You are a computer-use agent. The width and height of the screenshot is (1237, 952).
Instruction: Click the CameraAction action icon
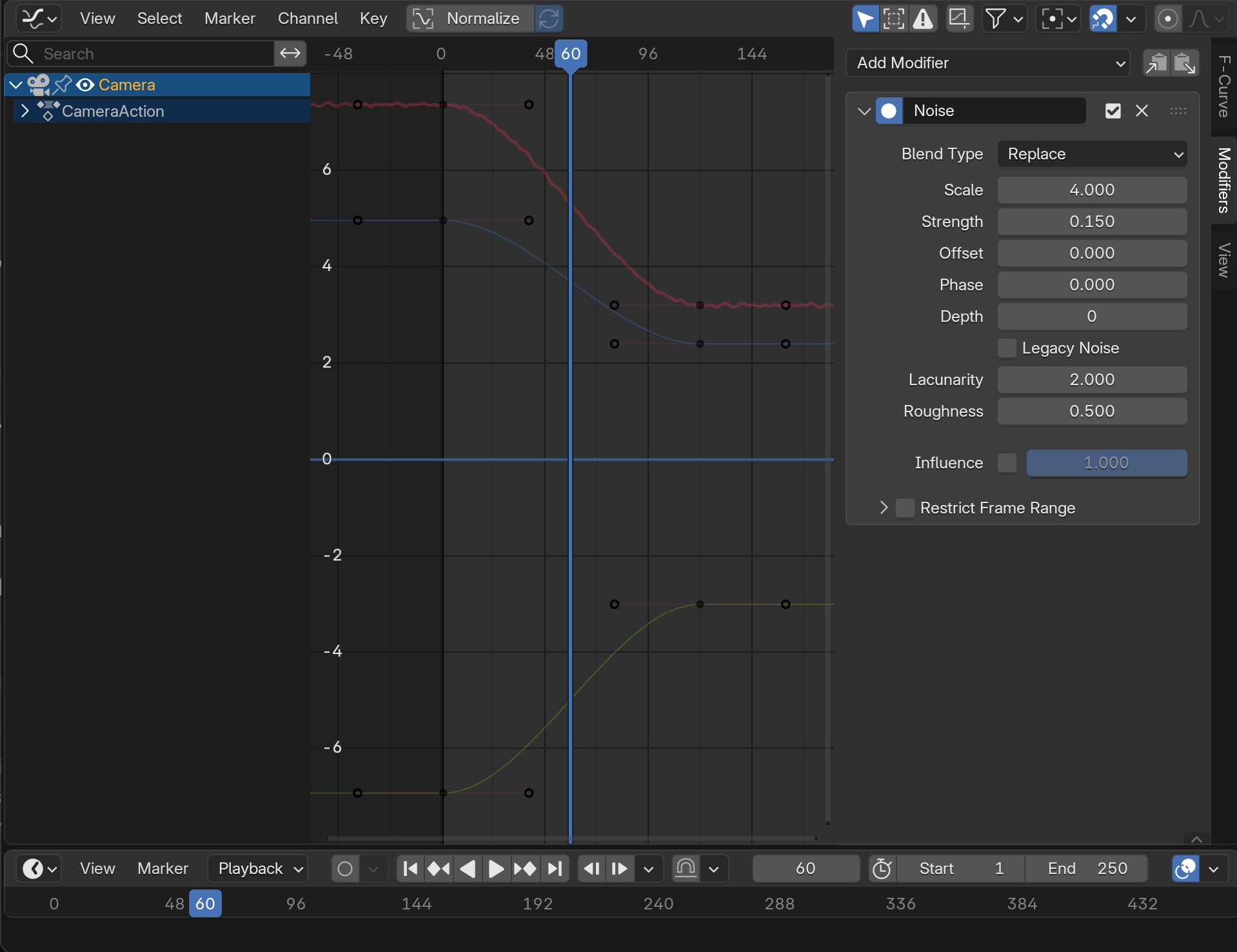48,111
